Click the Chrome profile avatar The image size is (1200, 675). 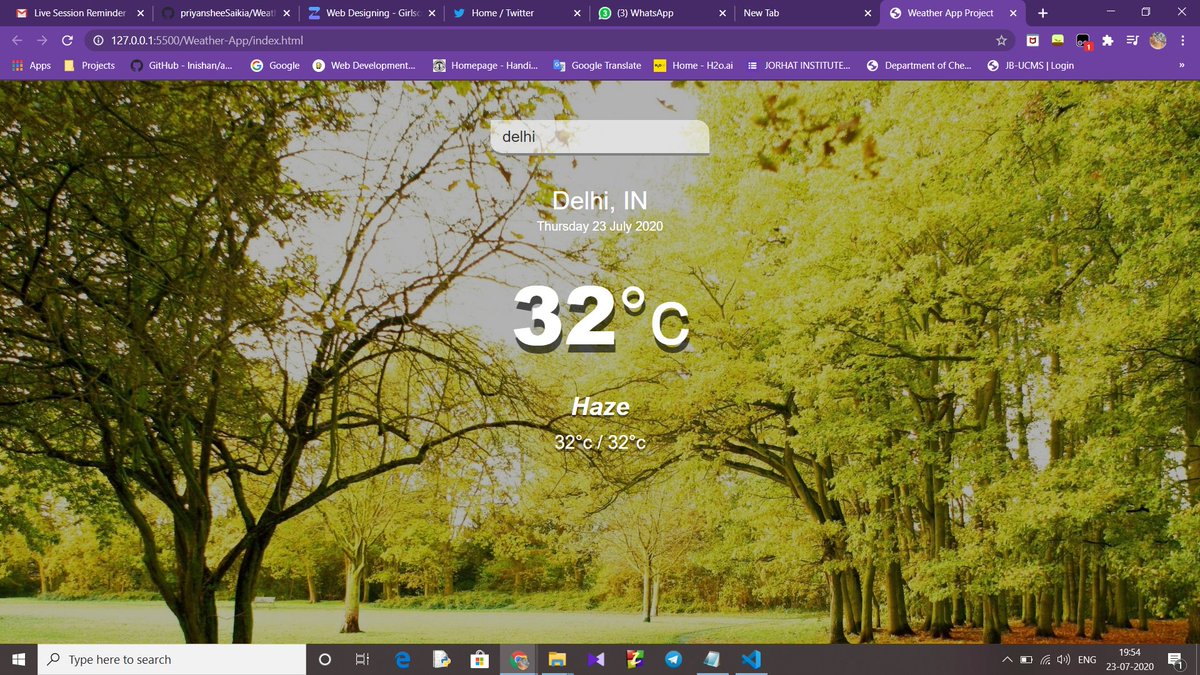point(1158,41)
